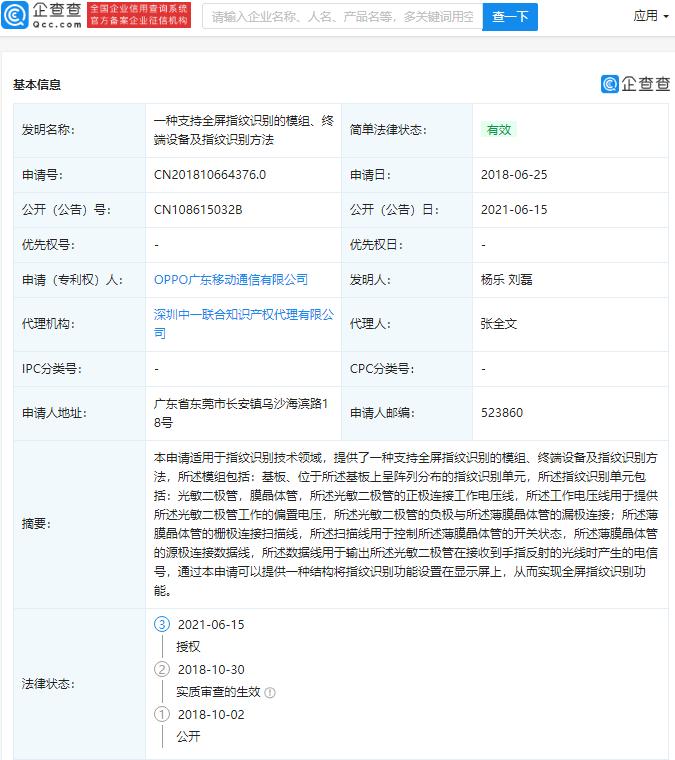
Task: Click agent name 张全文
Action: tap(499, 324)
